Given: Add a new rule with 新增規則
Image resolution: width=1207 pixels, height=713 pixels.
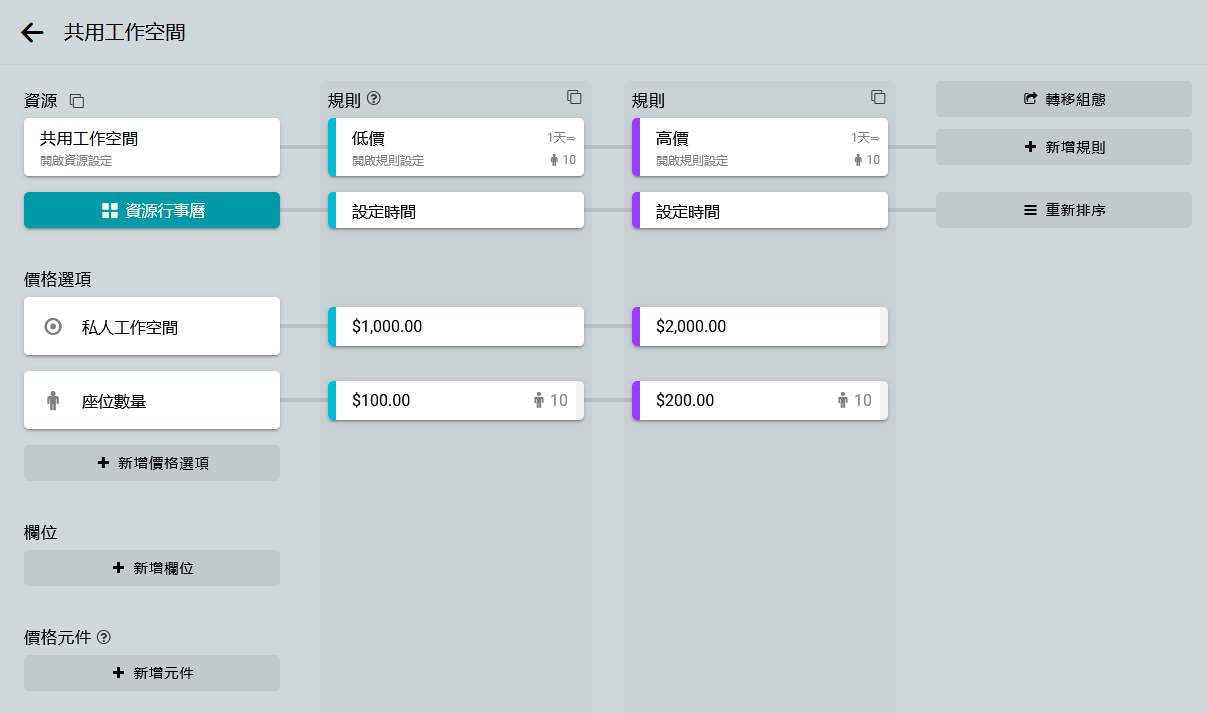Looking at the screenshot, I should (x=1063, y=147).
